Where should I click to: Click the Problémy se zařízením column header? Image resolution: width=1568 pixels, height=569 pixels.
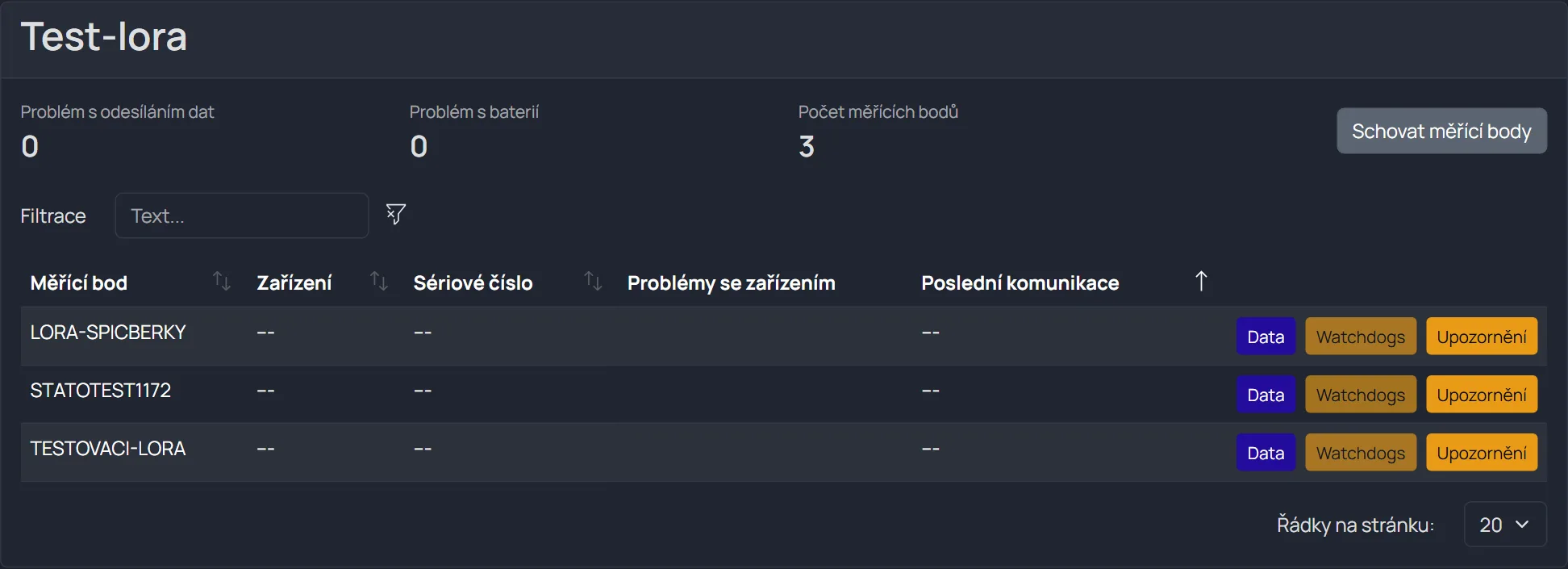[x=732, y=283]
